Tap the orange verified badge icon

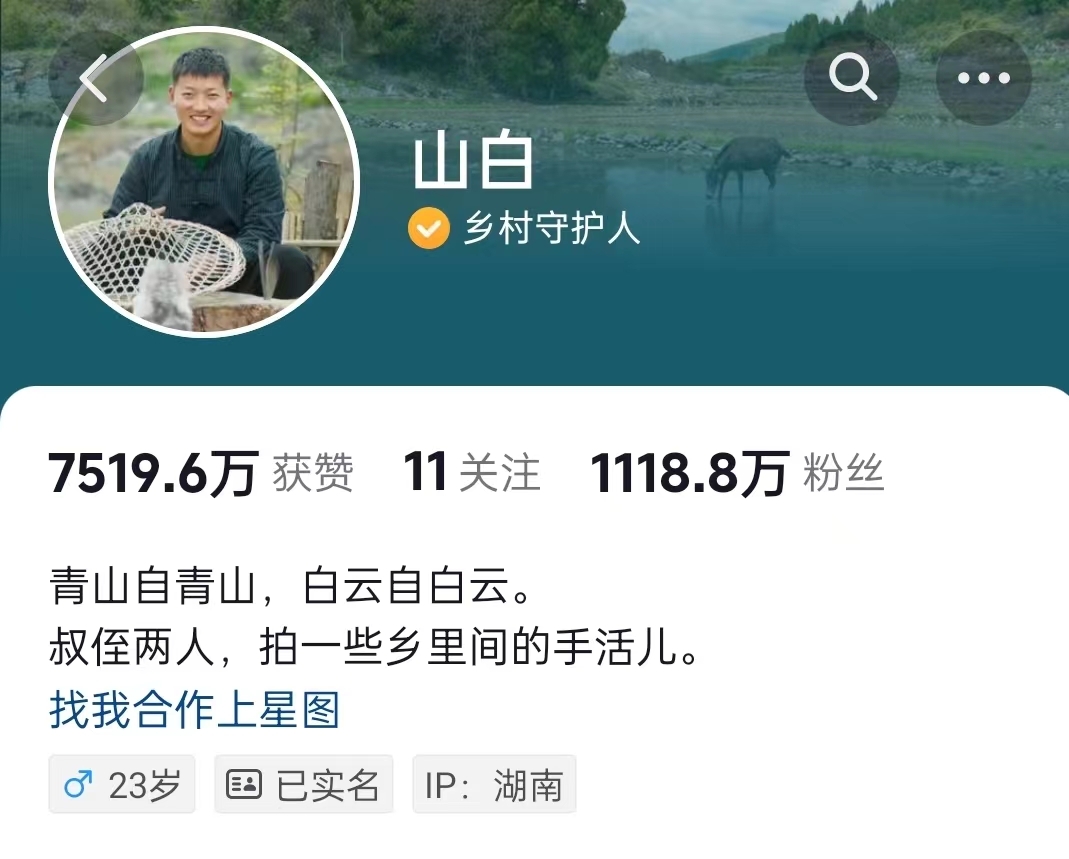tap(429, 228)
